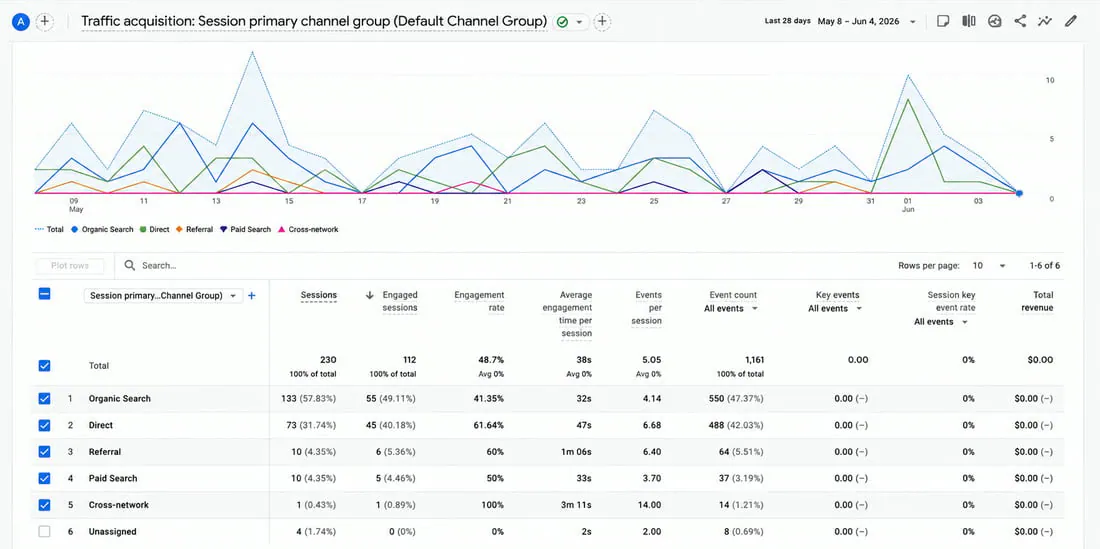Image resolution: width=1100 pixels, height=549 pixels.
Task: Open the Insights sparkline icon
Action: [1045, 21]
